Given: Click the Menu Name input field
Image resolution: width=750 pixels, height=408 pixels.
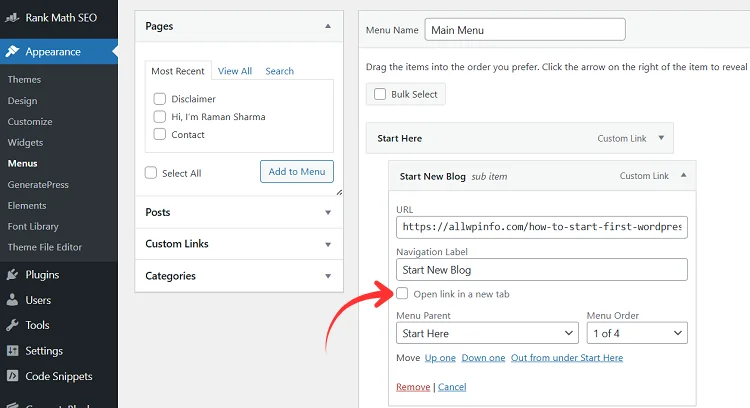Looking at the screenshot, I should [525, 30].
